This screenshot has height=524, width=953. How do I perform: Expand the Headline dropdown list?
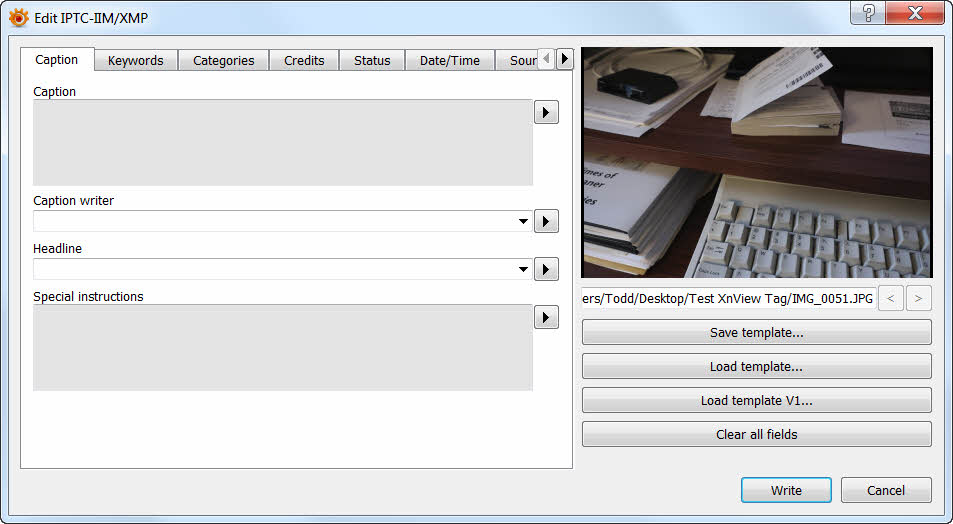point(523,269)
